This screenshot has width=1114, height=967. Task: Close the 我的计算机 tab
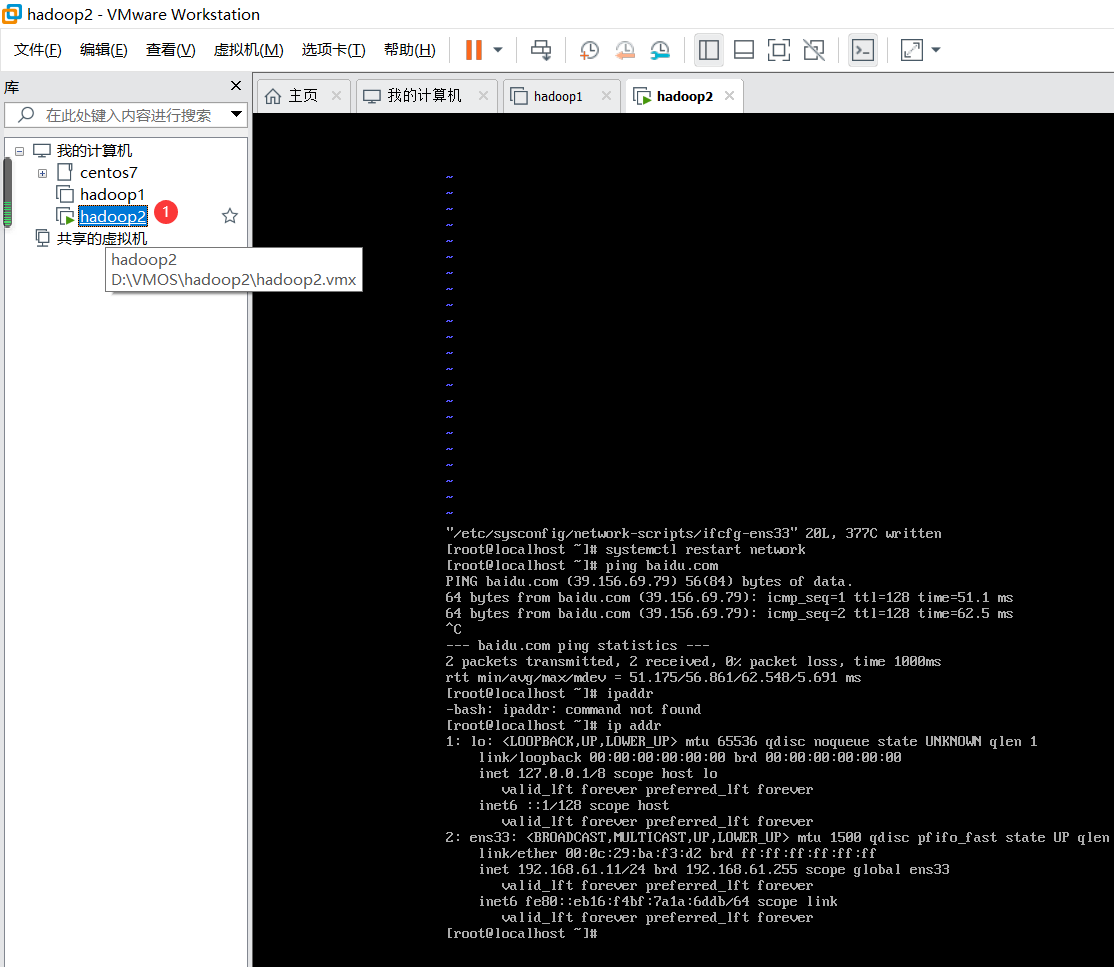[483, 95]
